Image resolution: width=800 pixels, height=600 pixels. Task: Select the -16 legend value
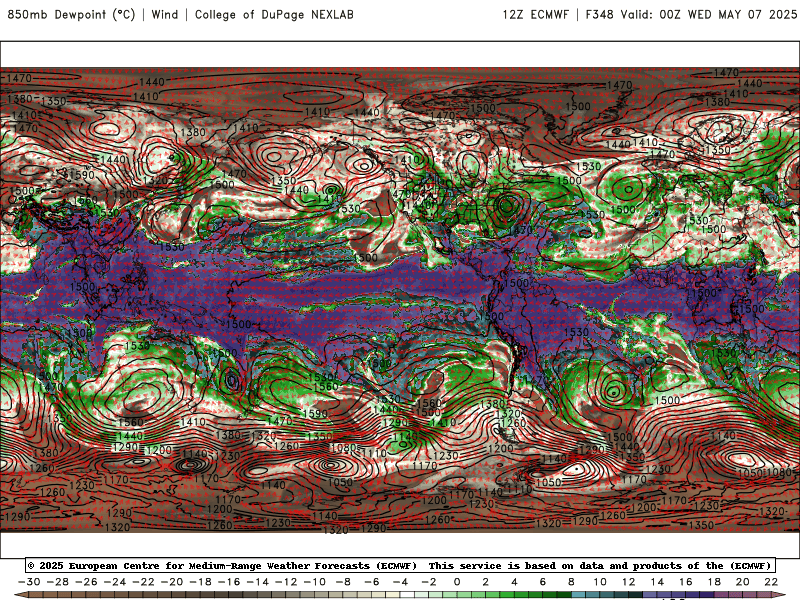click(x=229, y=582)
